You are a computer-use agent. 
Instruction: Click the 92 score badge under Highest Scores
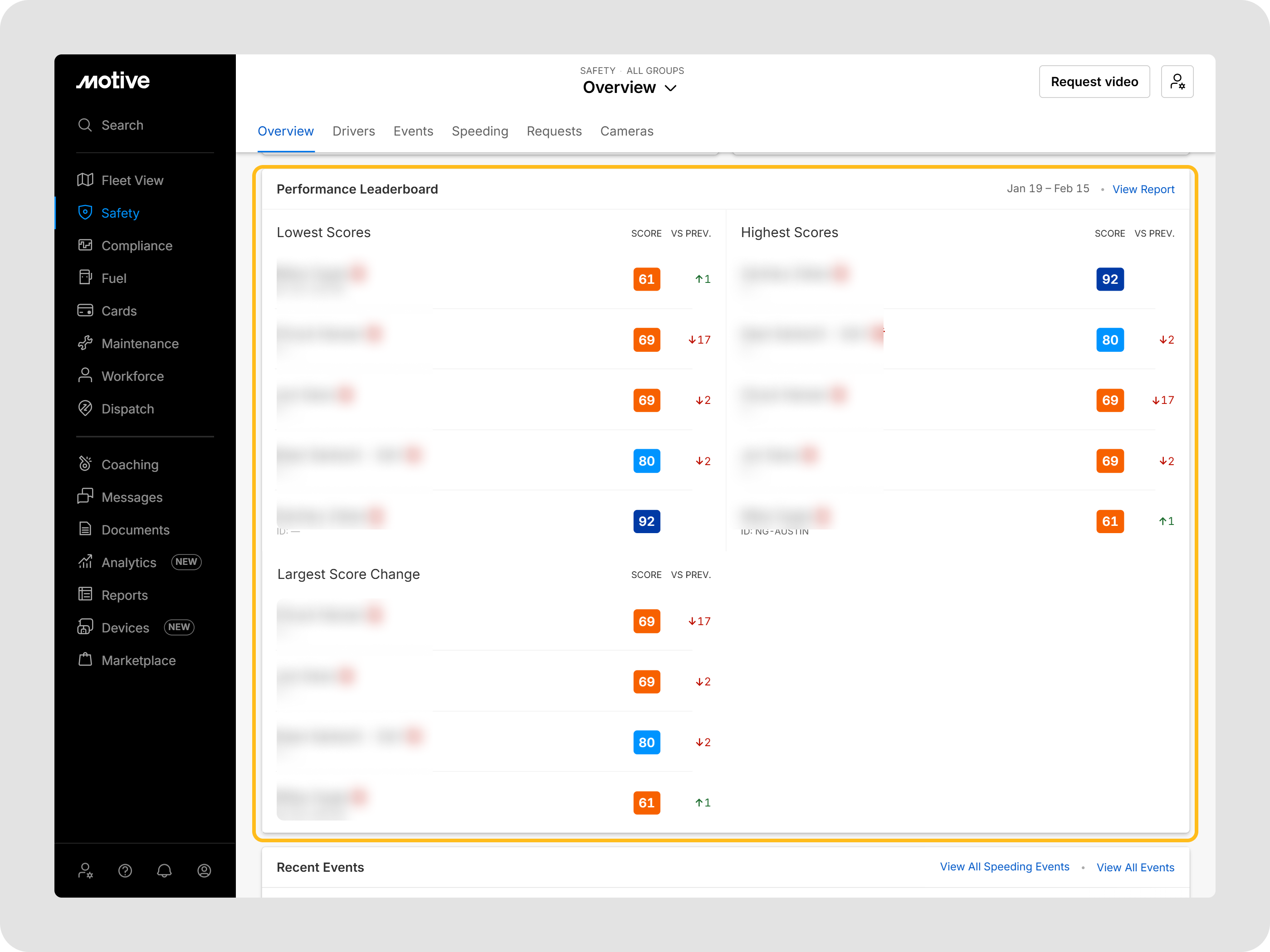[x=1109, y=279]
